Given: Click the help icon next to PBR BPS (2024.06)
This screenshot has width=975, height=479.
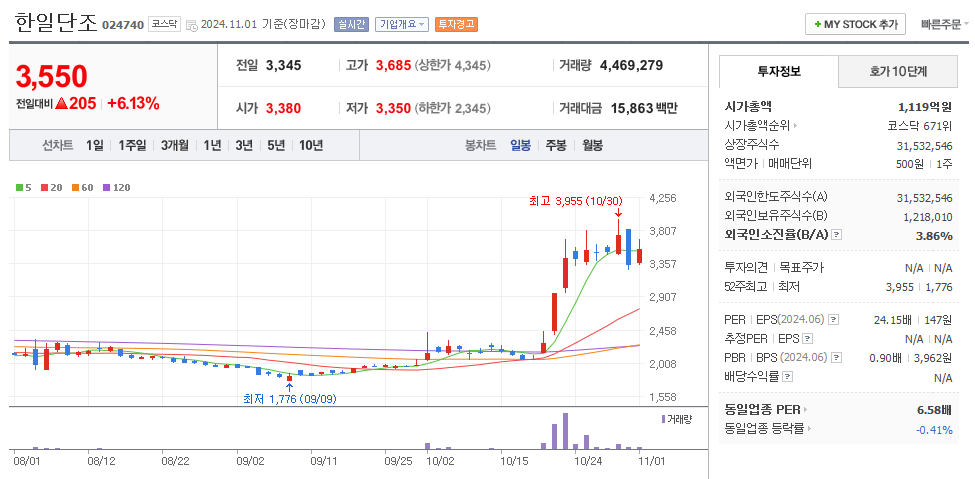Looking at the screenshot, I should click(x=836, y=358).
